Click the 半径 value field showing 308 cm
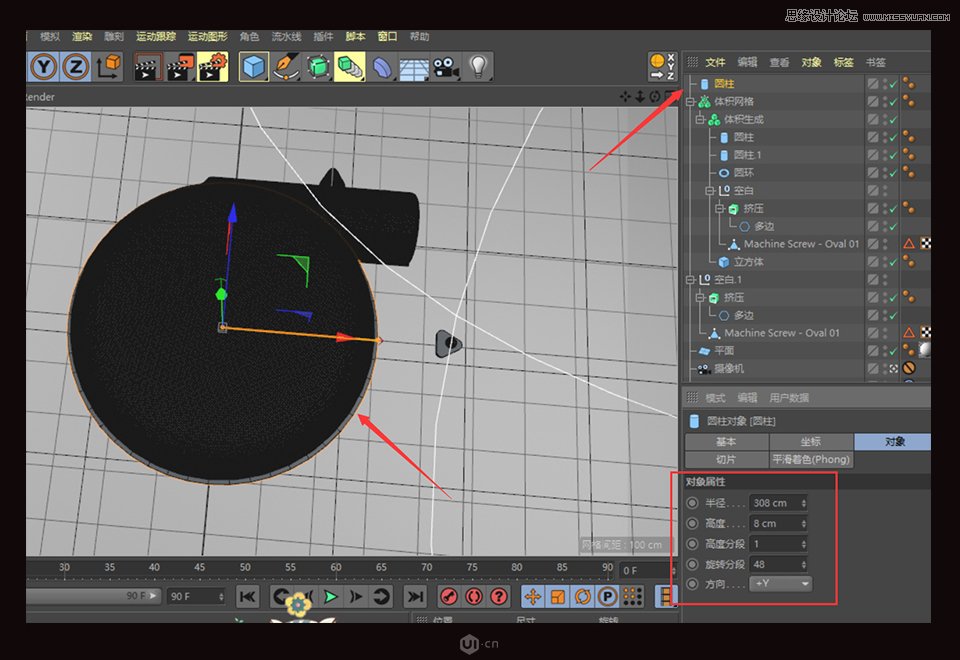The image size is (960, 660). pos(771,503)
